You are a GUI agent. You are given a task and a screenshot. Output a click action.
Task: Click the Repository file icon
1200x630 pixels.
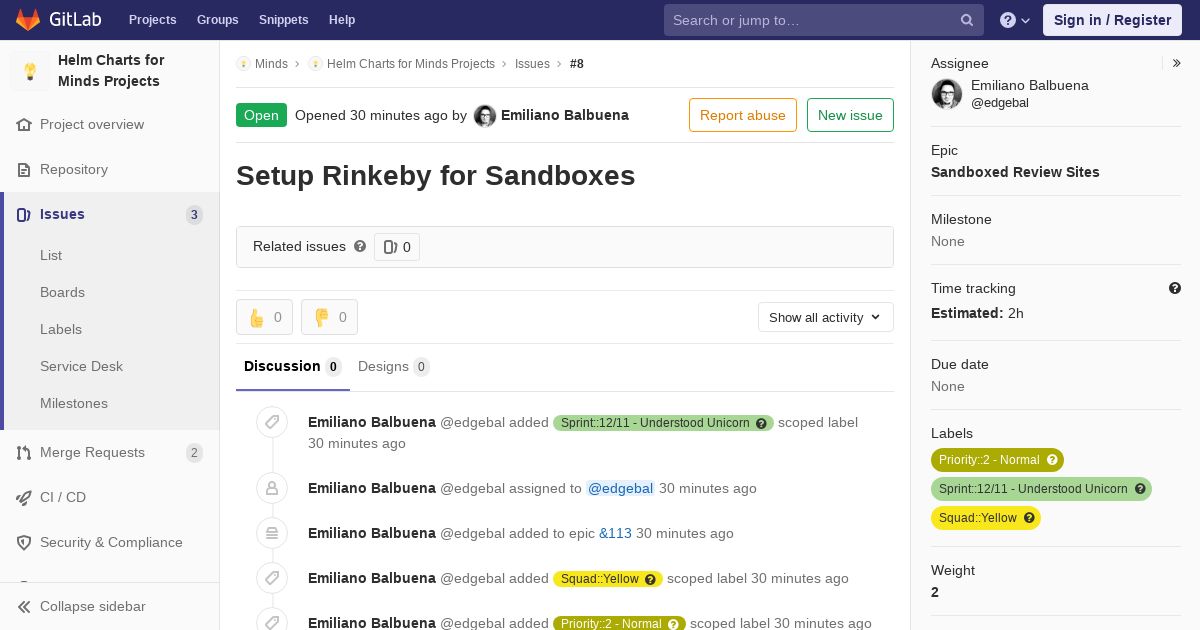click(24, 170)
